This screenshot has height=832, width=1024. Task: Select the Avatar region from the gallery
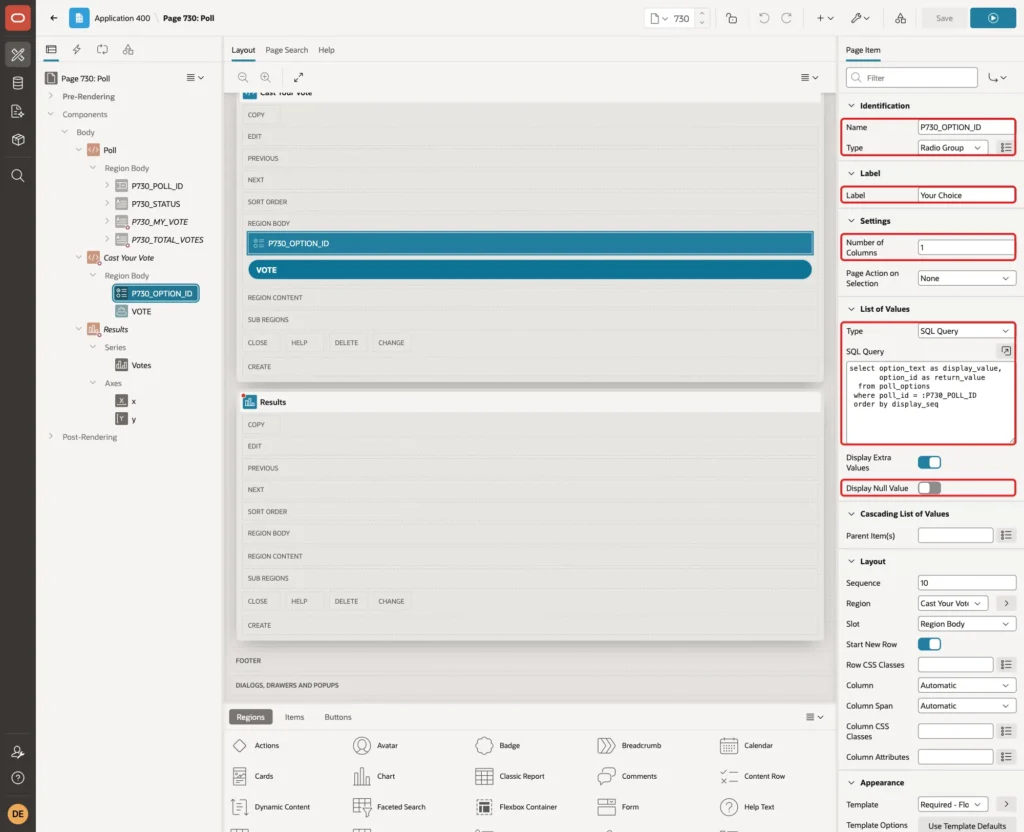click(376, 745)
